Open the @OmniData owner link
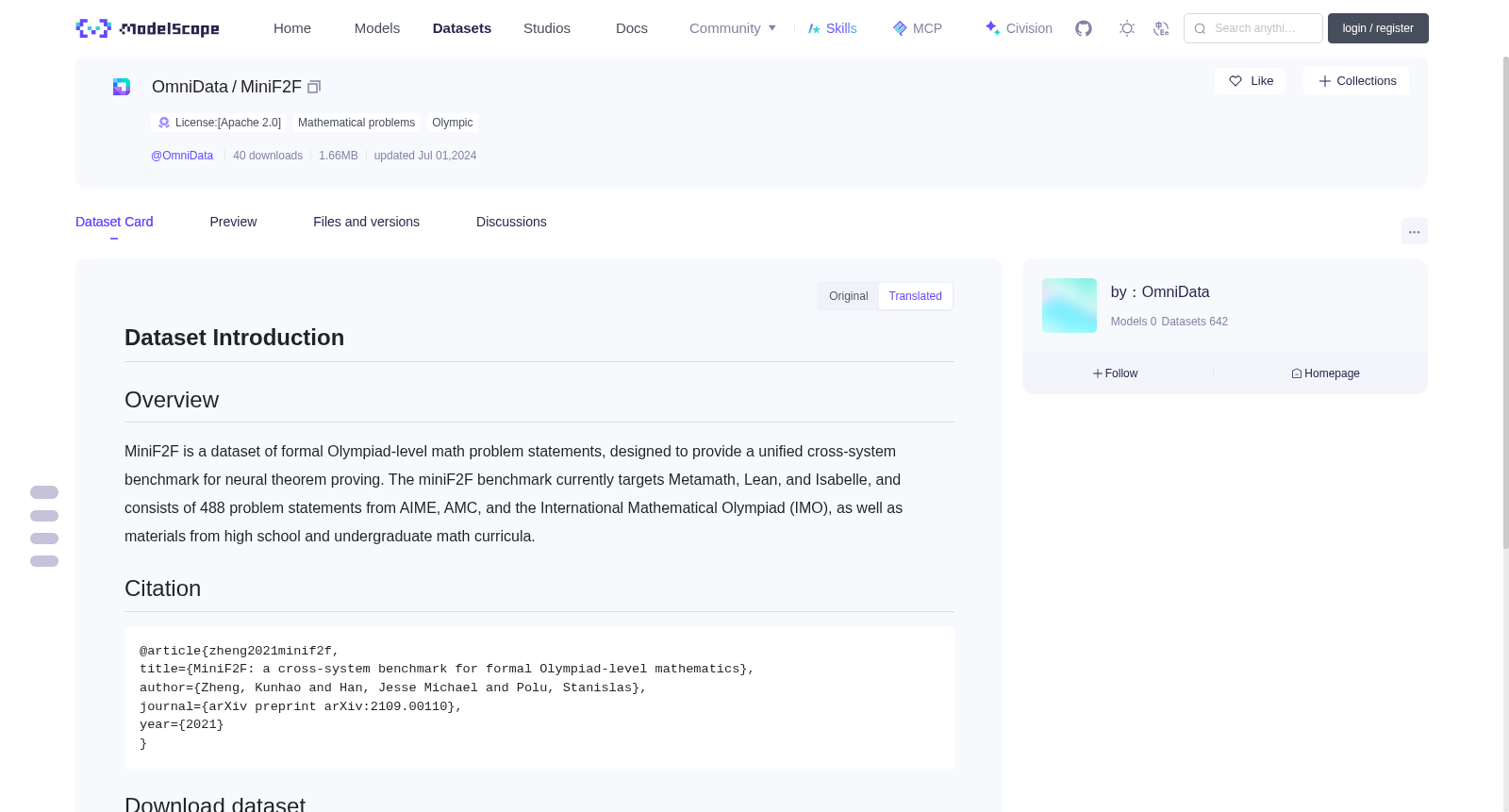This screenshot has width=1509, height=812. coord(182,156)
